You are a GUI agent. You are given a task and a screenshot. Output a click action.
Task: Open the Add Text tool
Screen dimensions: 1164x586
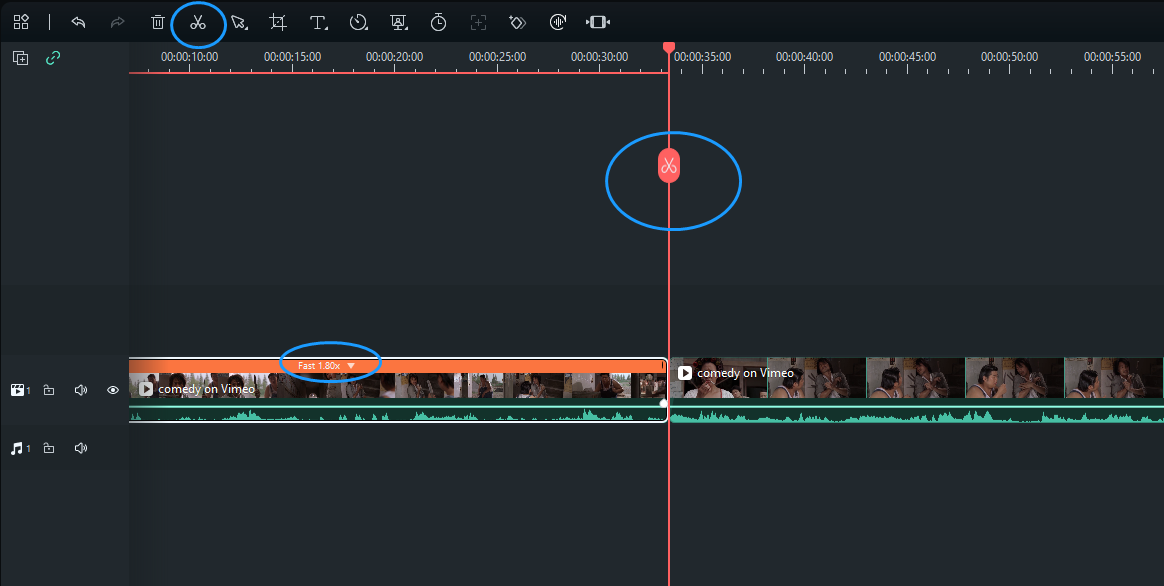pos(317,22)
